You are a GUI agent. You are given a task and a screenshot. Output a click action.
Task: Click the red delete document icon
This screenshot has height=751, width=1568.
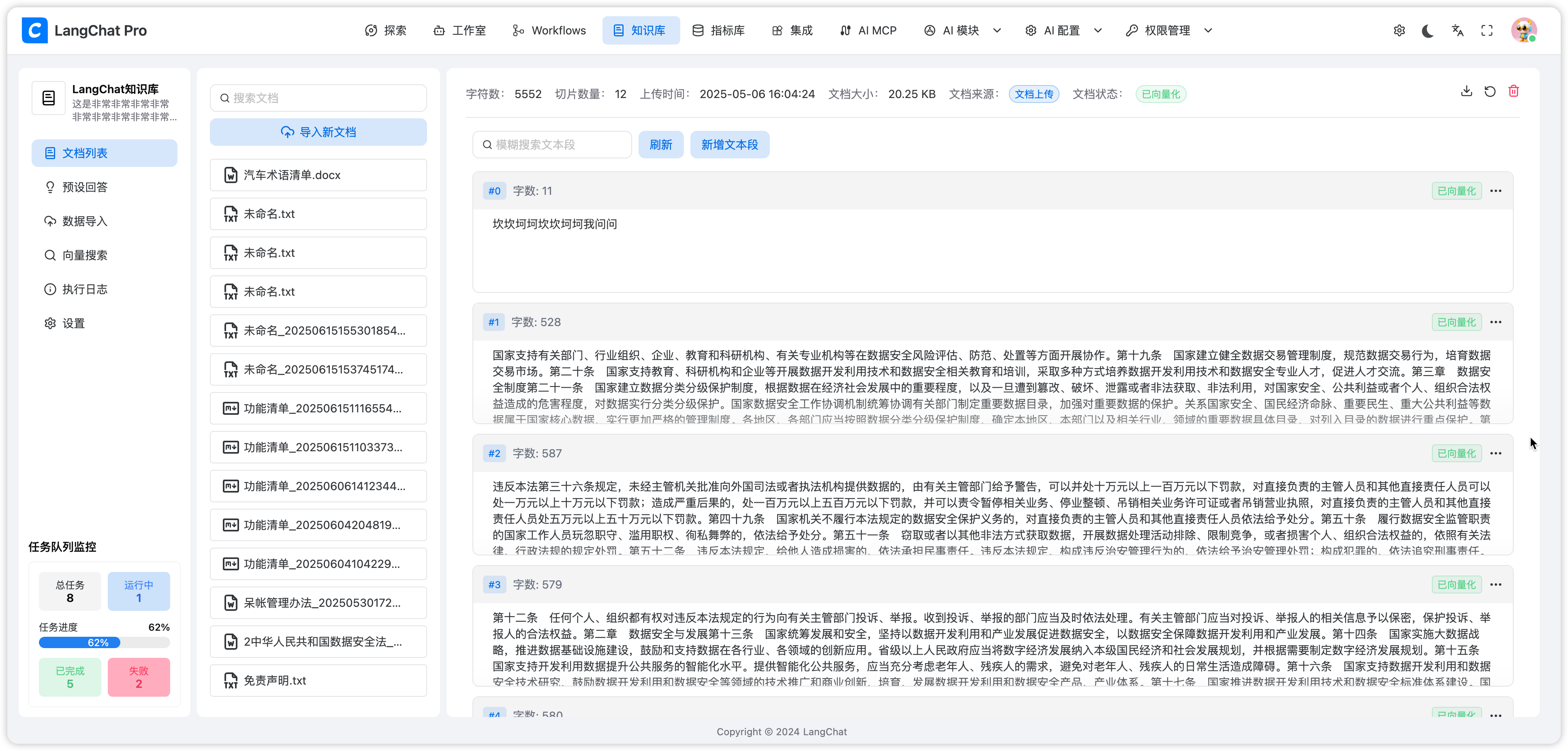tap(1513, 91)
